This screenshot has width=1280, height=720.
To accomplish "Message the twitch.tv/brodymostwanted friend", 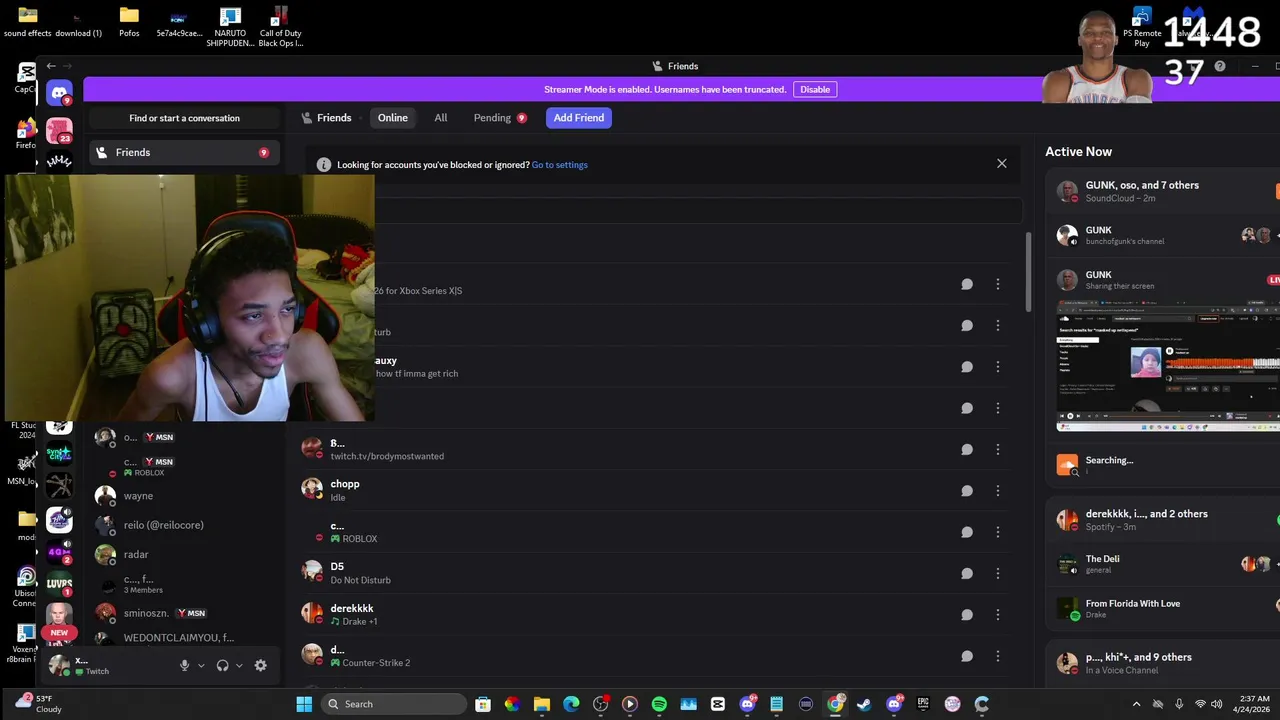I will [966, 450].
